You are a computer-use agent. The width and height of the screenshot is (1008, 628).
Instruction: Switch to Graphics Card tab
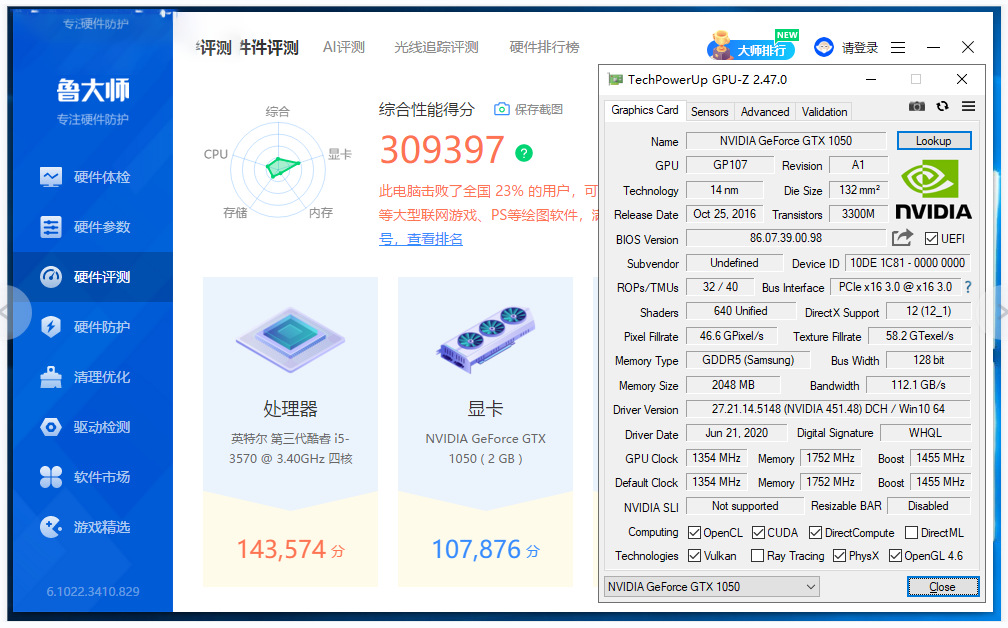click(x=645, y=110)
